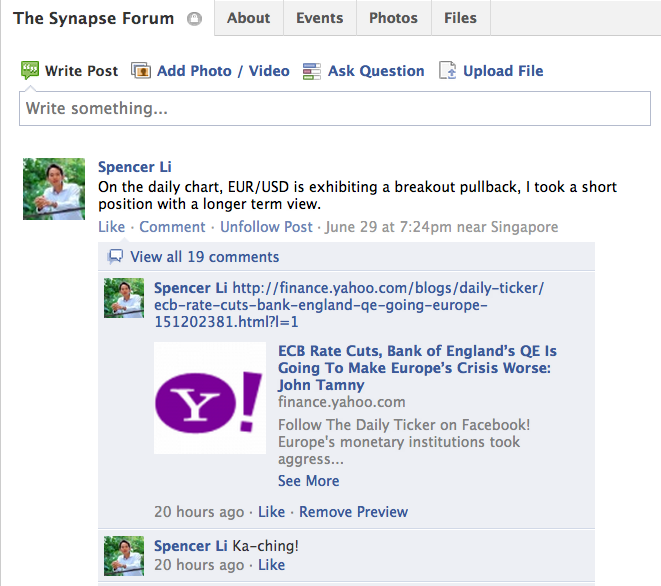Expand article preview with See More
The width and height of the screenshot is (661, 586).
pyautogui.click(x=308, y=480)
